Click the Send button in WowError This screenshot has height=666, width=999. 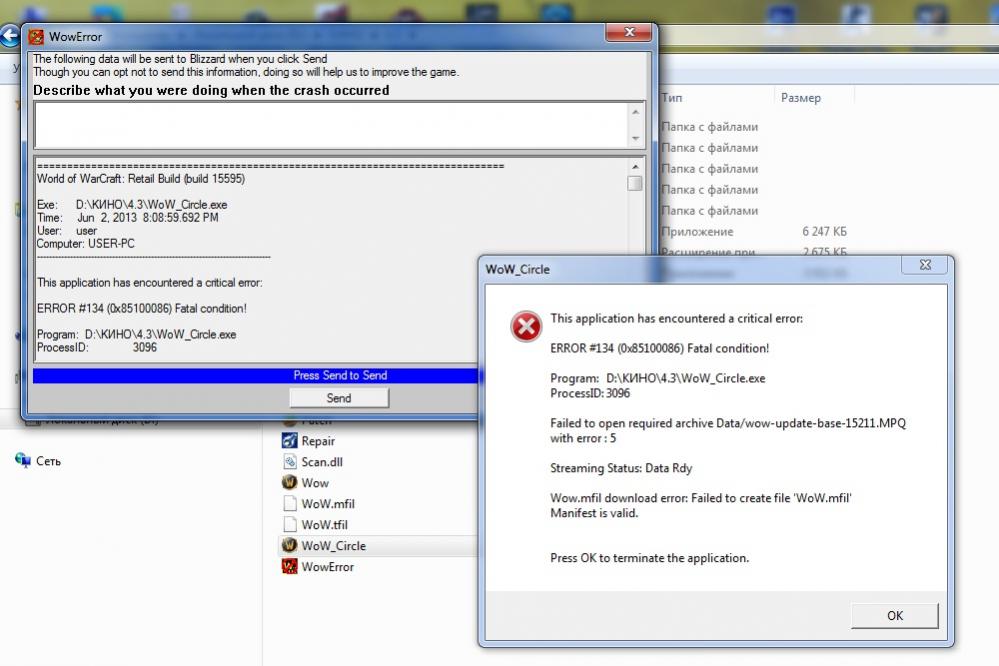(x=339, y=398)
